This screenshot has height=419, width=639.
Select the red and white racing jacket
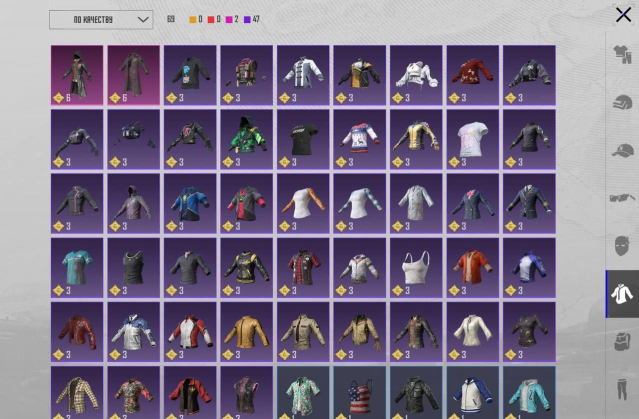click(190, 332)
